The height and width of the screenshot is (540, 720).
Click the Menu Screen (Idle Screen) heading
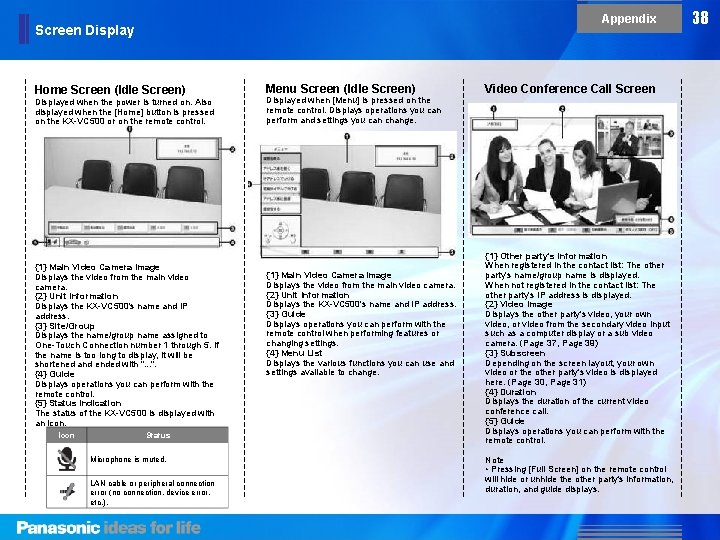340,88
